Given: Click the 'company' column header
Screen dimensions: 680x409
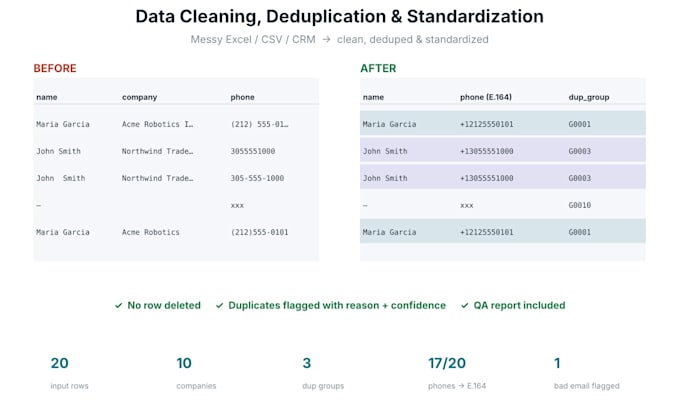Looking at the screenshot, I should tap(140, 97).
